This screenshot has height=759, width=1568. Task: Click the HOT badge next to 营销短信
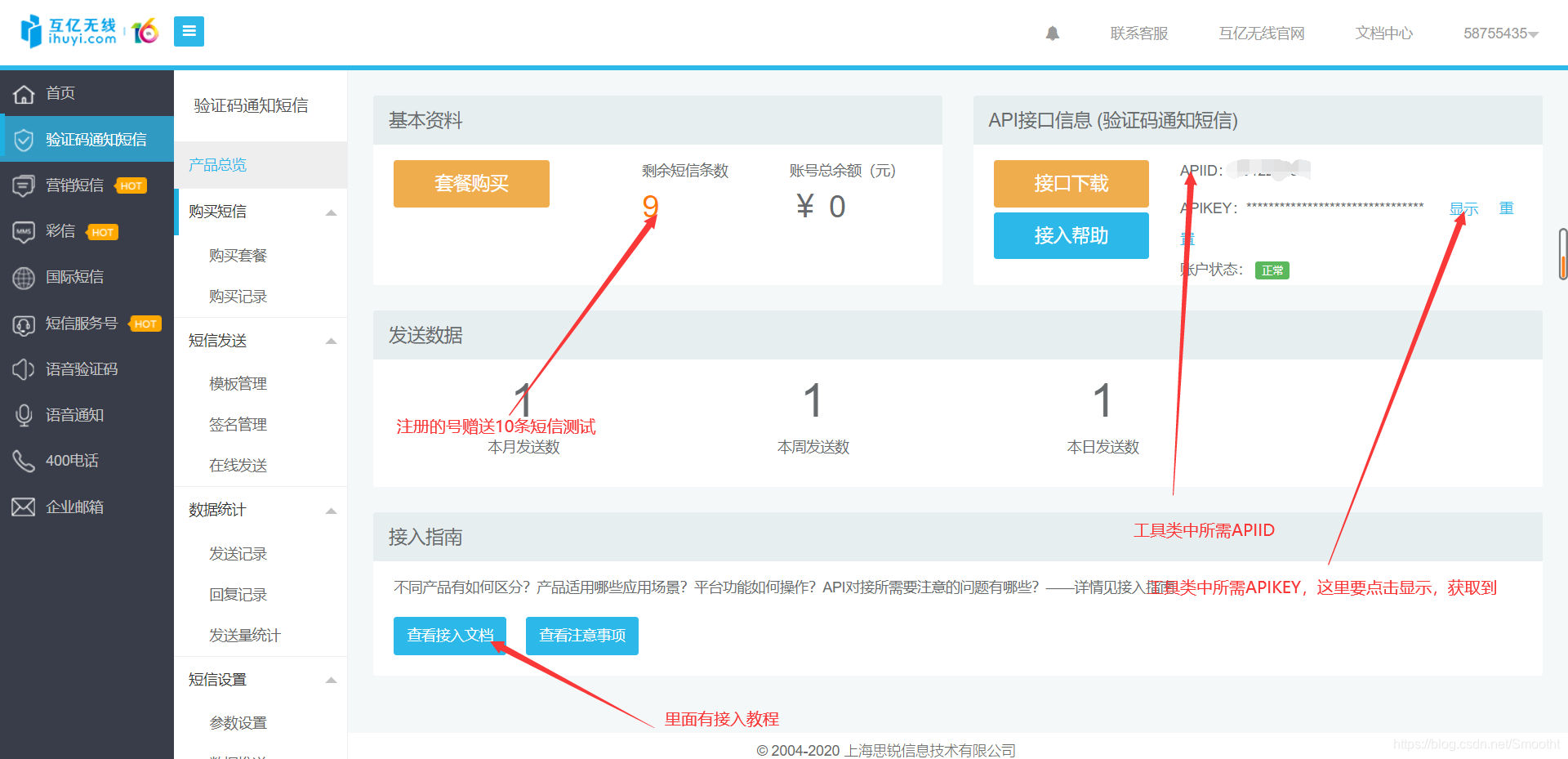pyautogui.click(x=131, y=185)
